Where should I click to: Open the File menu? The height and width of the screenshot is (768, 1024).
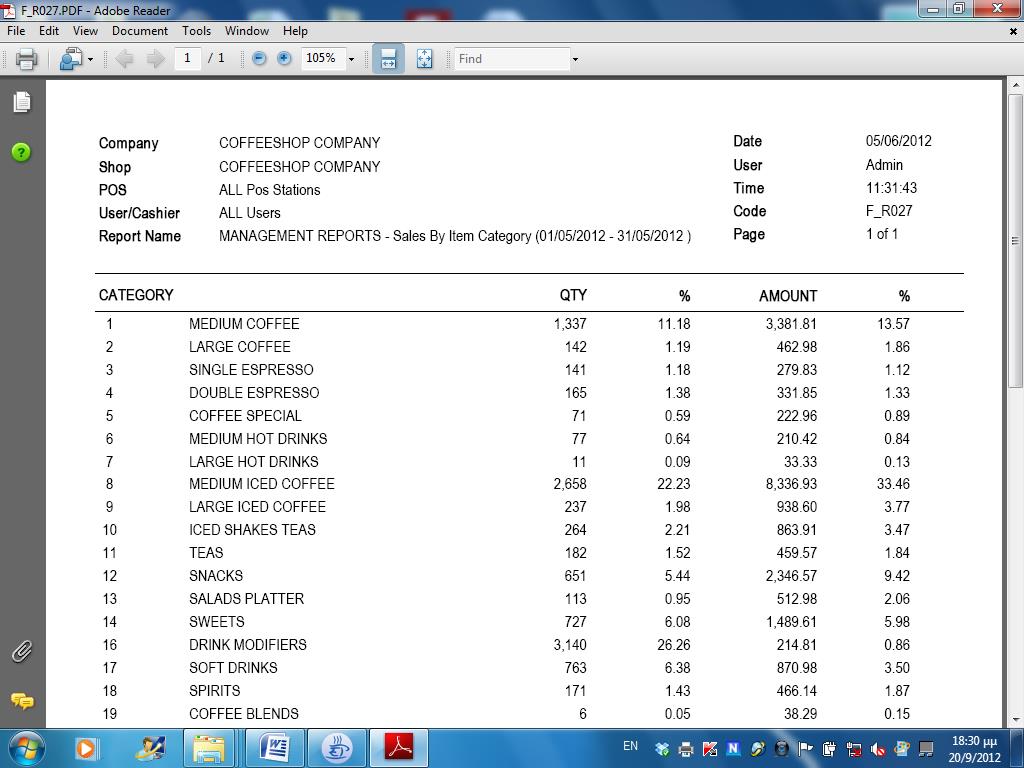(16, 31)
